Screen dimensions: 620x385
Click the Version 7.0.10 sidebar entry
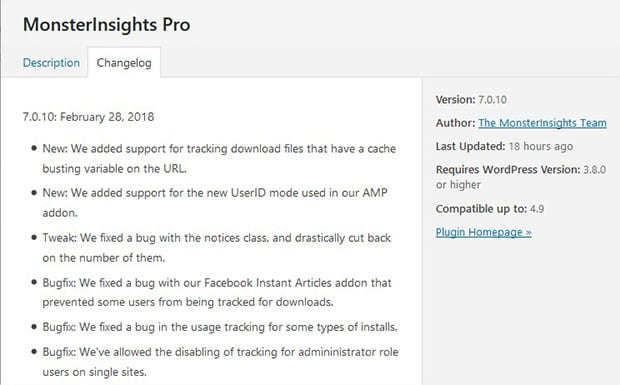tap(471, 100)
